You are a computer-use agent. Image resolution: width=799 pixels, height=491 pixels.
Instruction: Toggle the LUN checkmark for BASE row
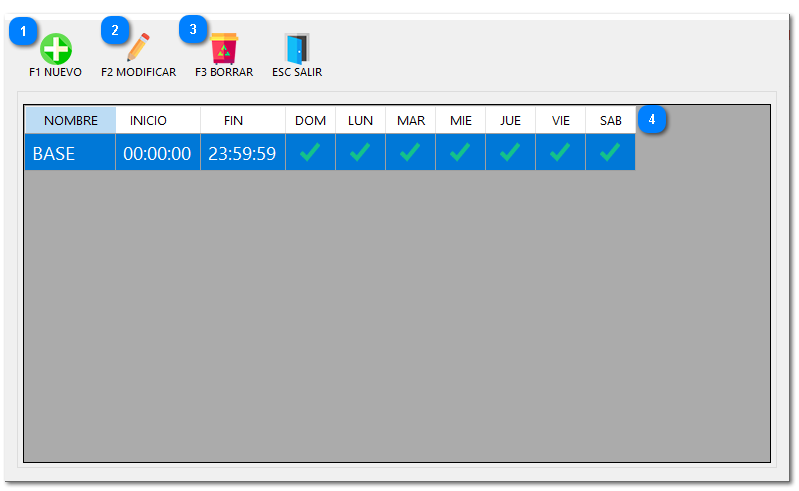[x=360, y=153]
